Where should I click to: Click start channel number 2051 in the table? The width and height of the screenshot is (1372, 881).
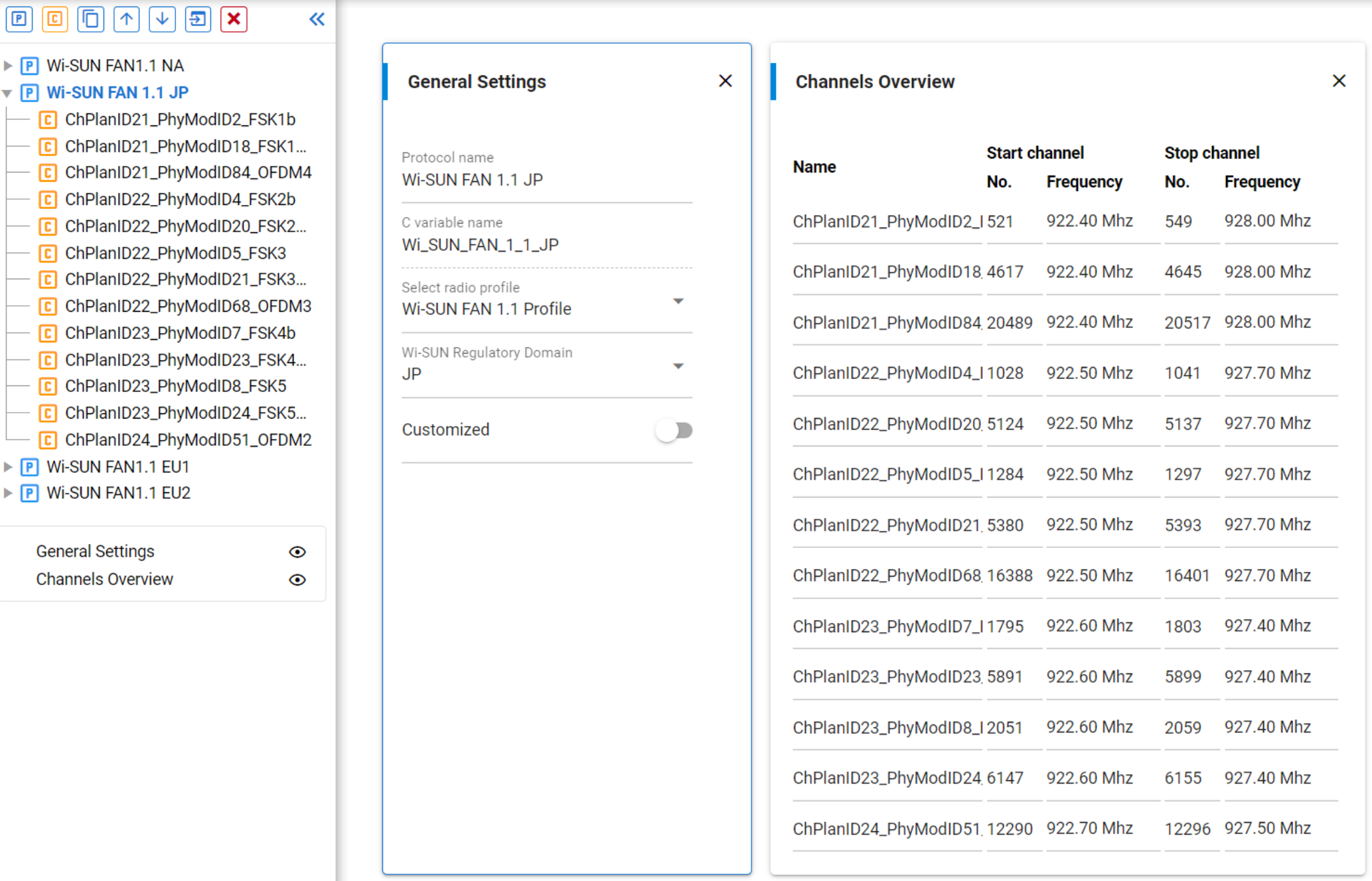[x=1005, y=728]
